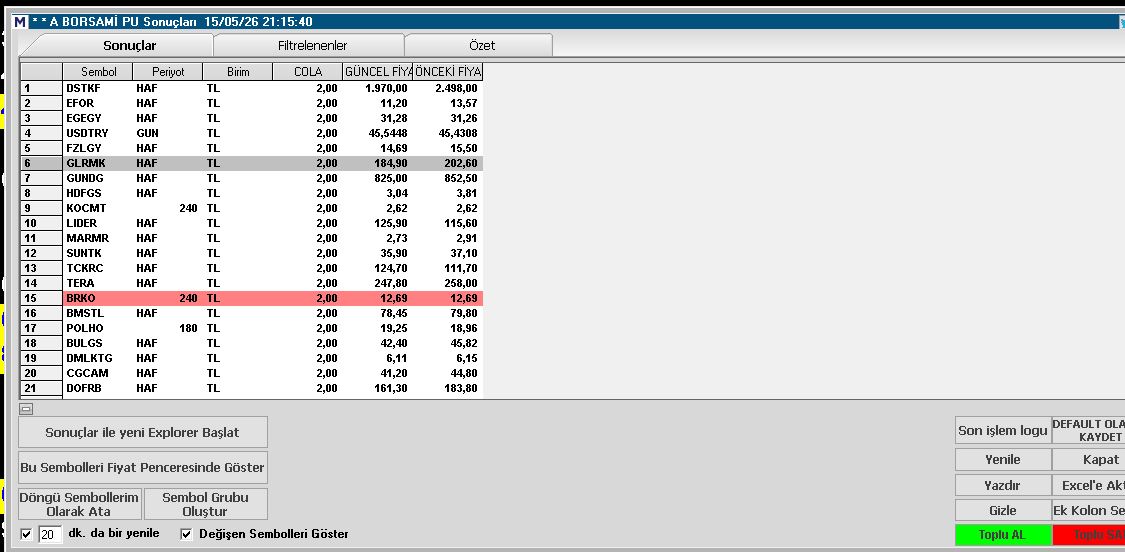Viewport: 1125px width, 552px height.
Task: Click the M application icon in title bar
Action: pyautogui.click(x=20, y=22)
